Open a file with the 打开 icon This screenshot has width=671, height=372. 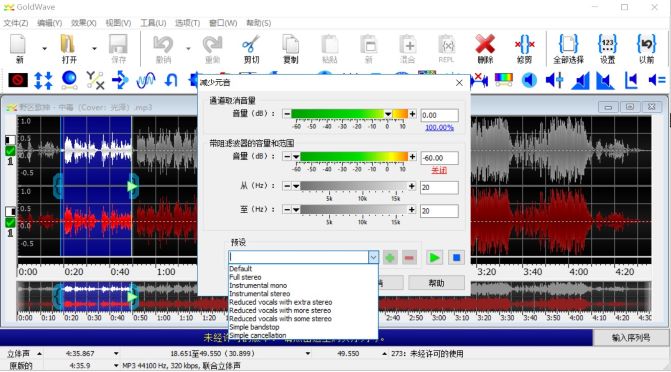[x=68, y=49]
